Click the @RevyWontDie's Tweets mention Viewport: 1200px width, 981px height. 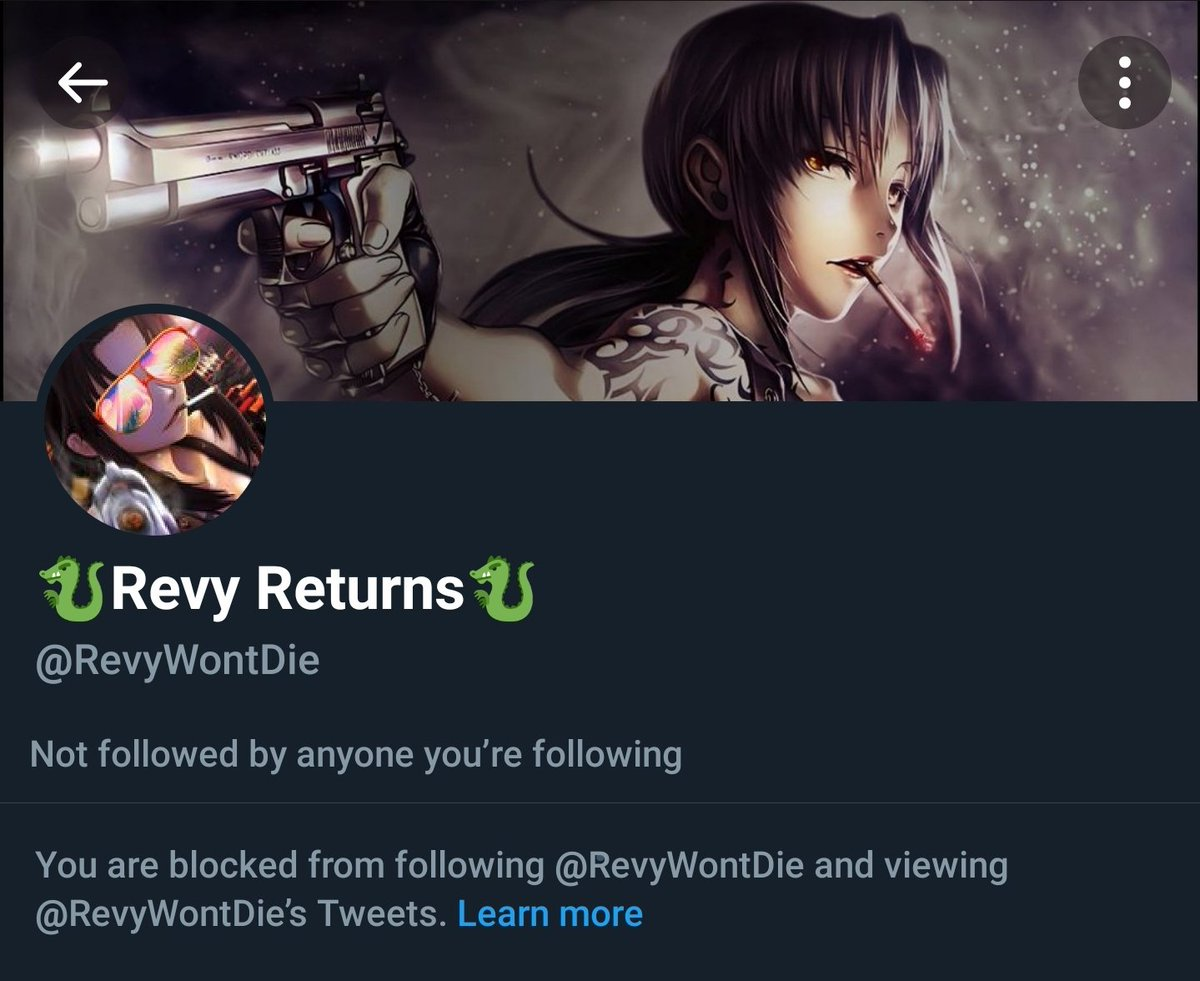(x=240, y=913)
